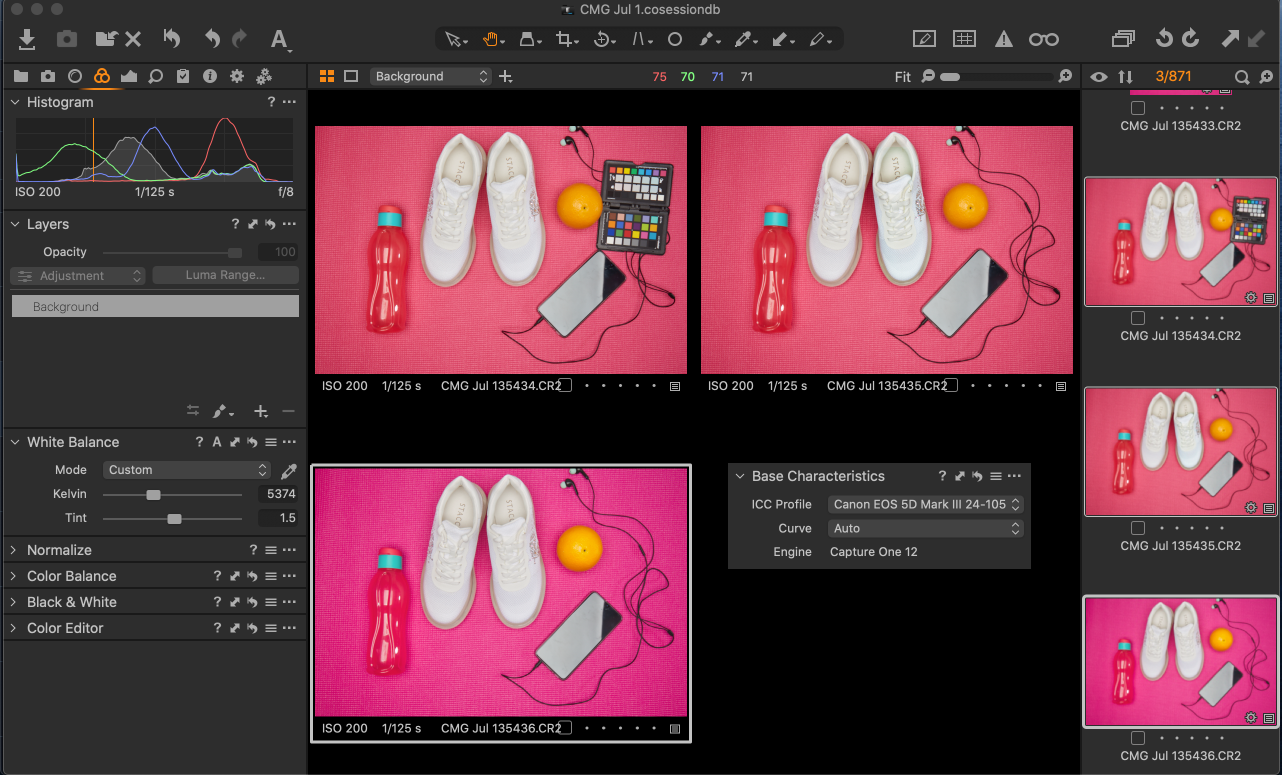
Task: Open the Curve dropdown set to Auto
Action: [926, 528]
